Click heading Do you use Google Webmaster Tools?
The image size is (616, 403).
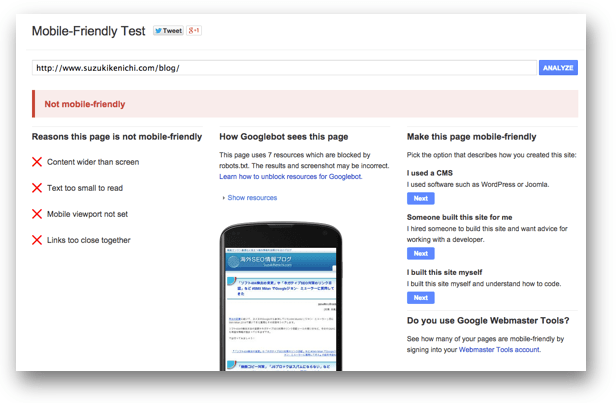click(x=488, y=321)
